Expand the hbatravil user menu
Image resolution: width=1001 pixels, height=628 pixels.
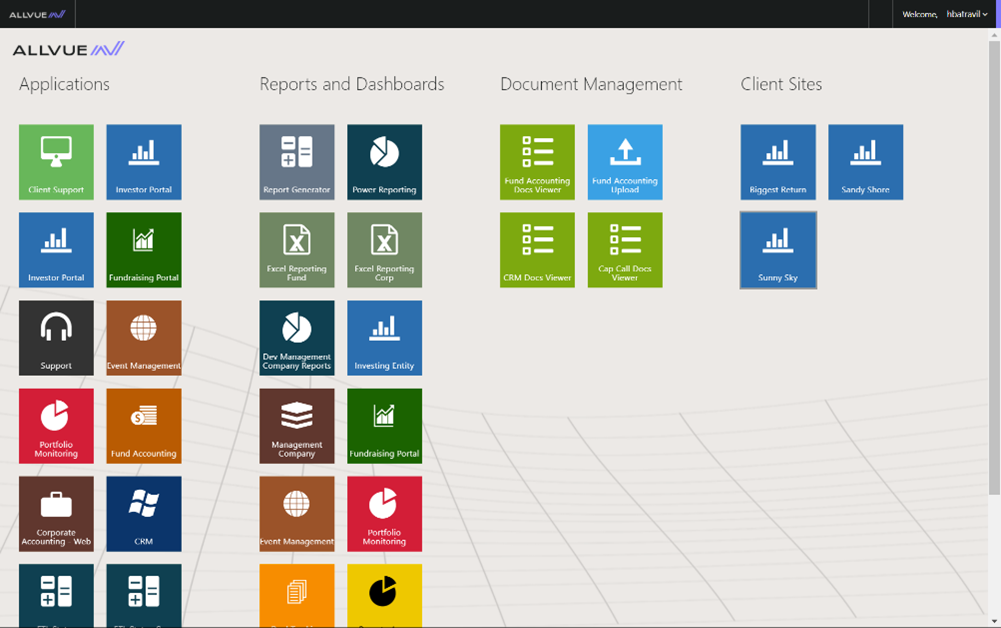tap(967, 14)
